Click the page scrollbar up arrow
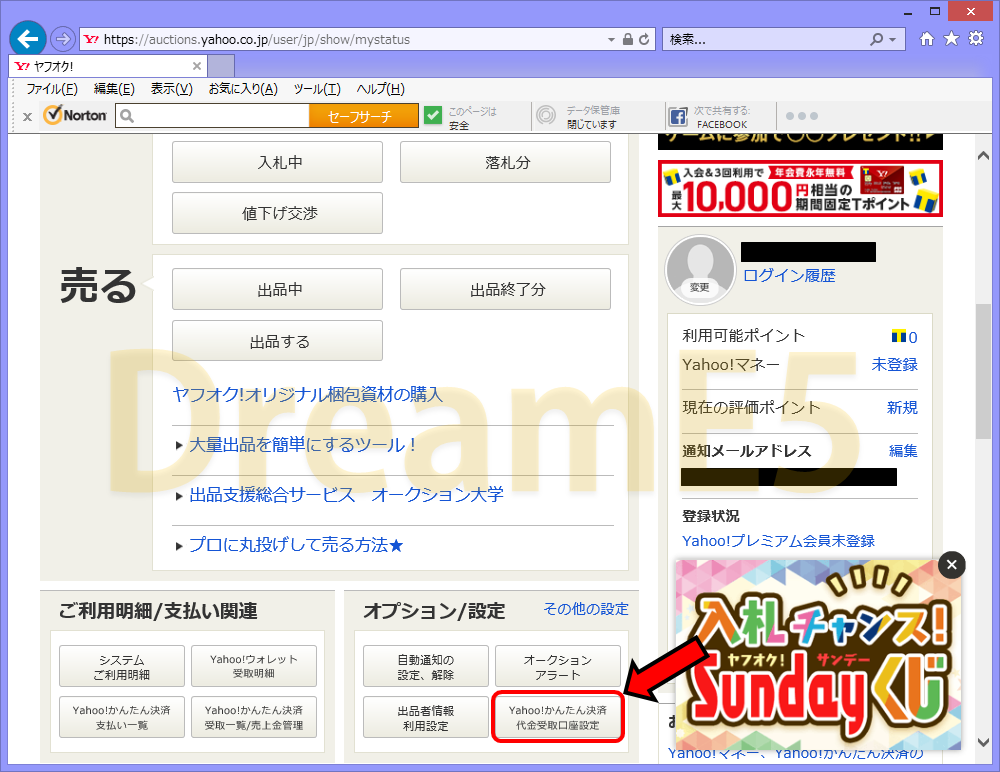The height and width of the screenshot is (772, 1000). 983,156
